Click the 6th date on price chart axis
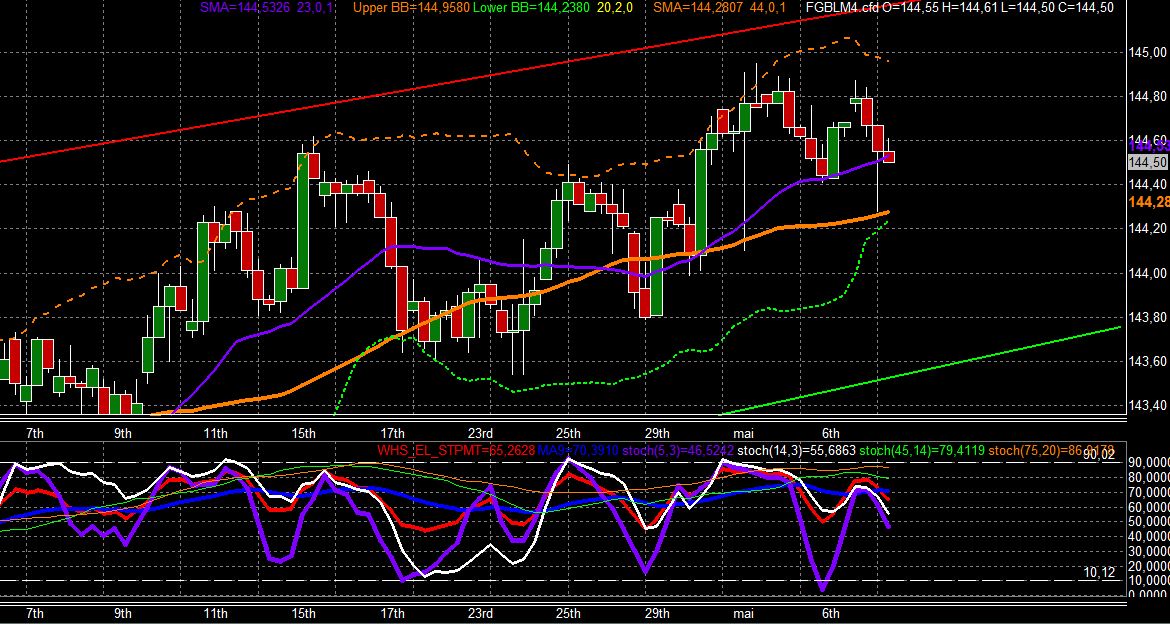 830,433
